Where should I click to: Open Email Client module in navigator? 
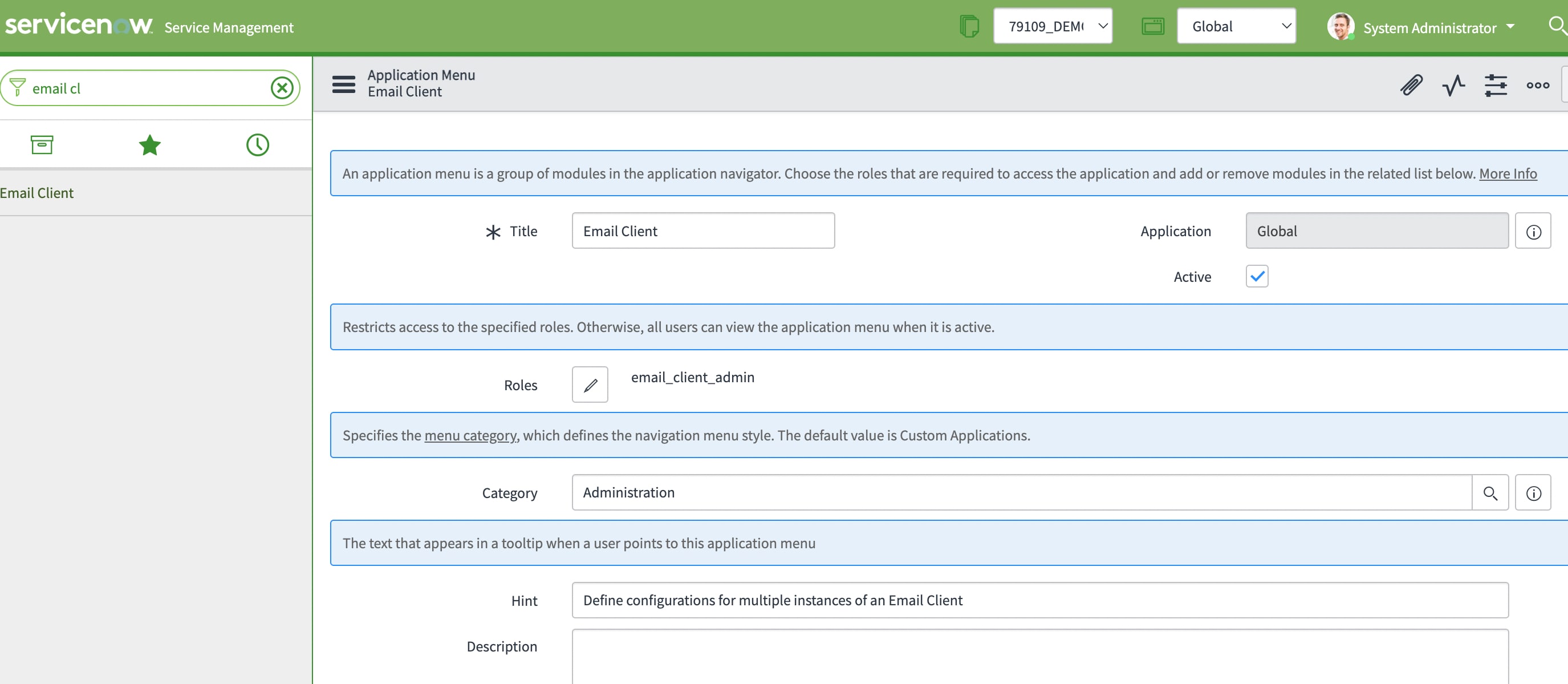[36, 193]
